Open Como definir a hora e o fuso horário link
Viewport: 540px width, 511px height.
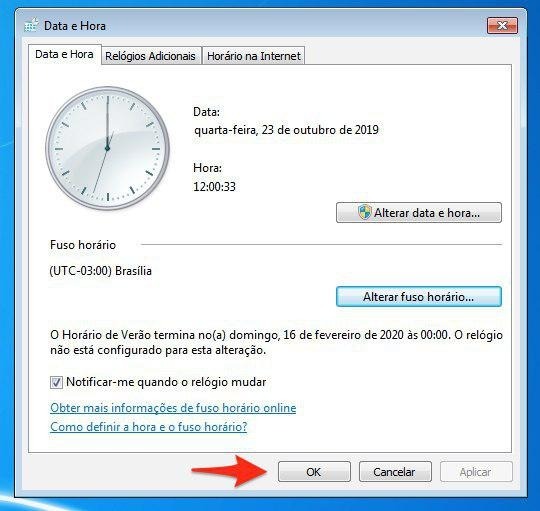(x=149, y=427)
